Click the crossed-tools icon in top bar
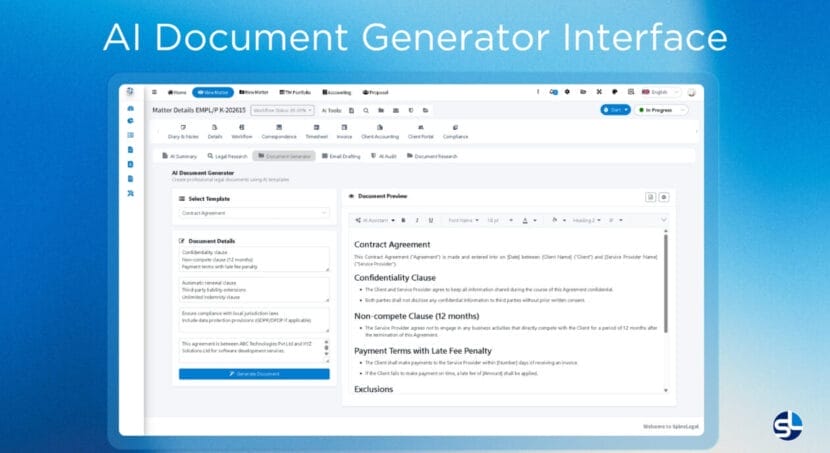This screenshot has height=453, width=830. (599, 92)
